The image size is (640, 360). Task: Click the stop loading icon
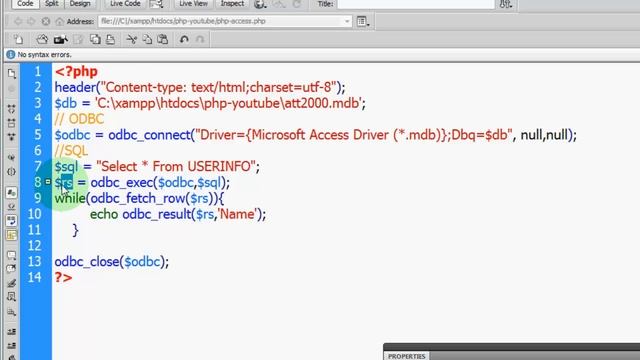pyautogui.click(x=45, y=21)
